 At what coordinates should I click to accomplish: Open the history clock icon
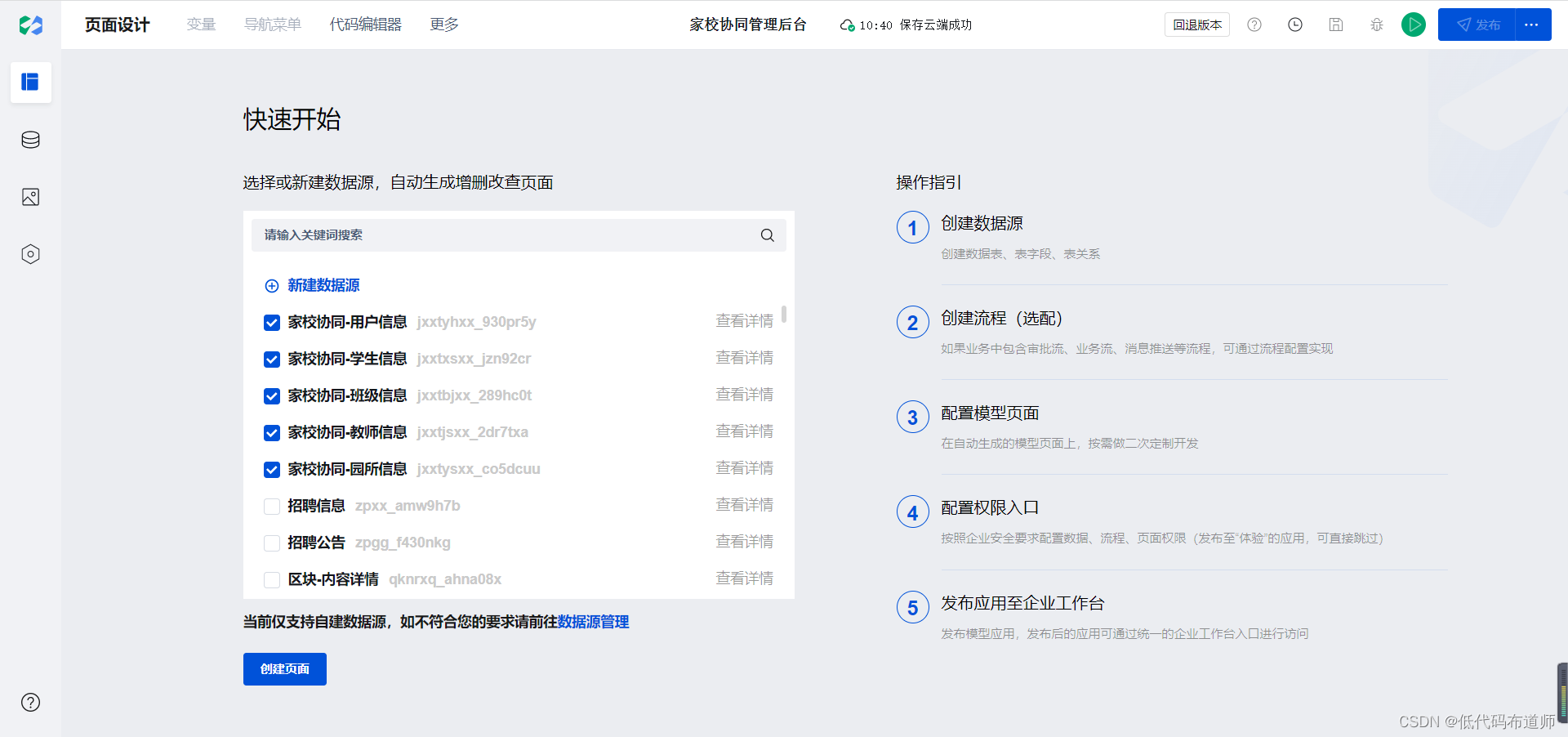coord(1295,25)
